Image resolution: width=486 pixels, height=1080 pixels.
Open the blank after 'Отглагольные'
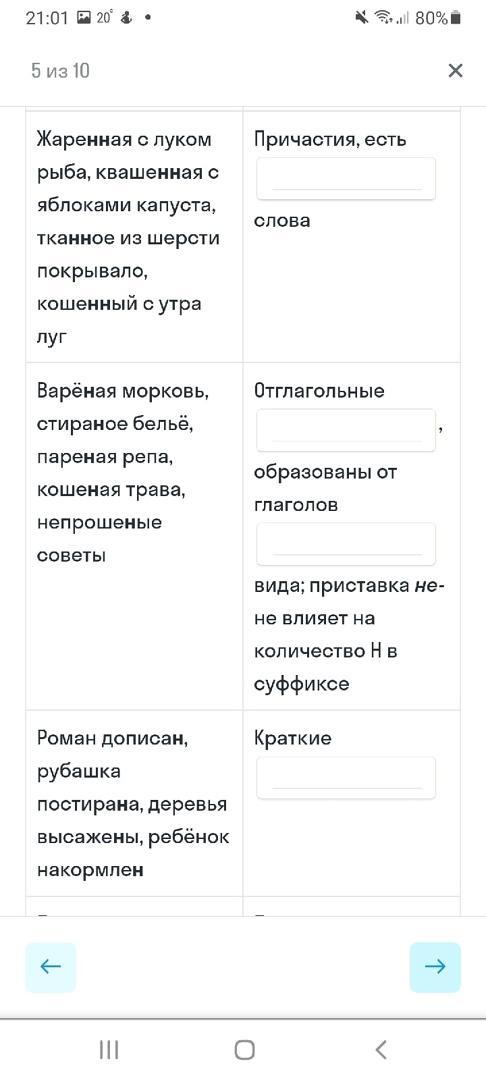[x=346, y=430]
